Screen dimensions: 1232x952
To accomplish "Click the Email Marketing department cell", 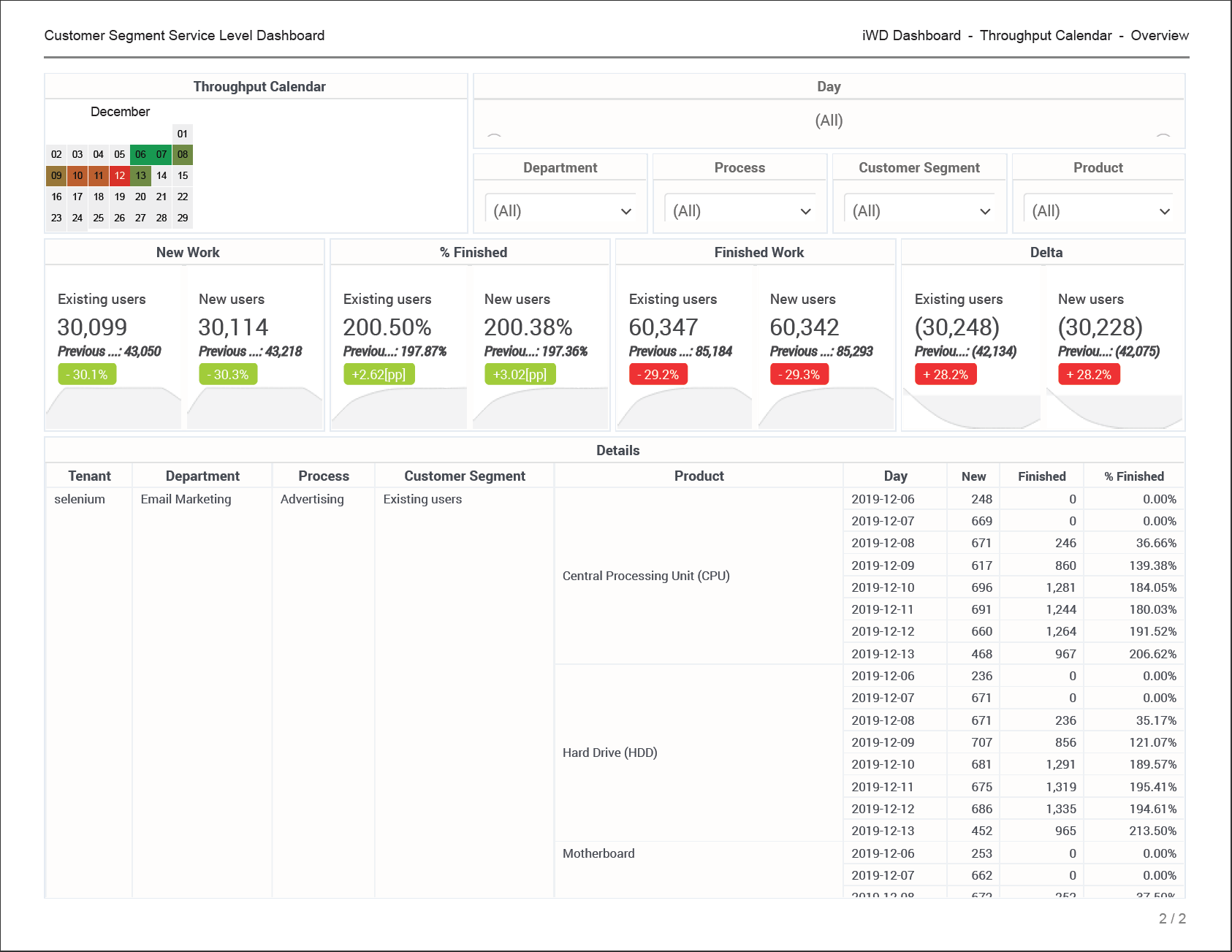I will [x=186, y=499].
